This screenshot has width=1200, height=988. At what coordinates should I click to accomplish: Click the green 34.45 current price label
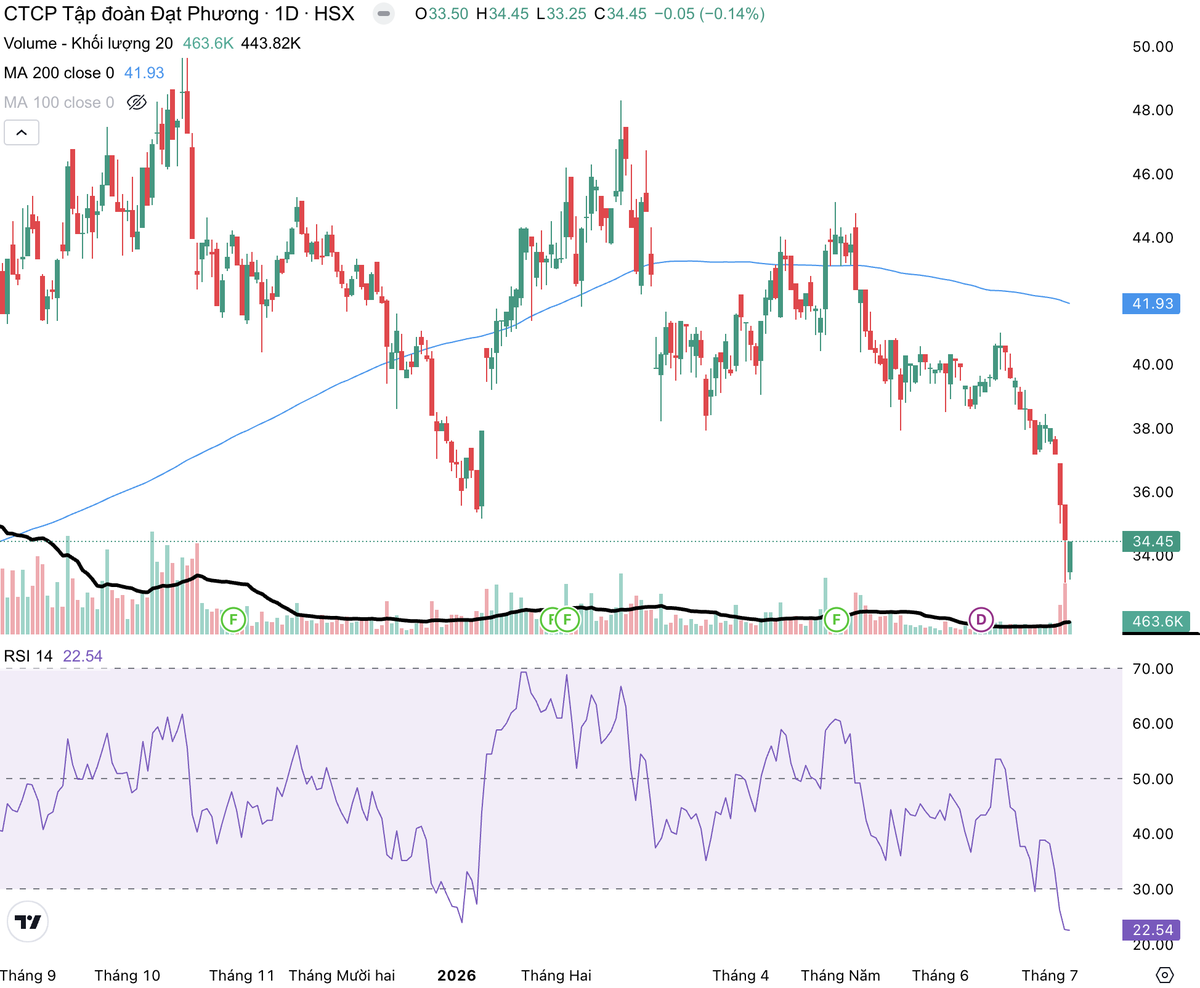coord(1155,541)
